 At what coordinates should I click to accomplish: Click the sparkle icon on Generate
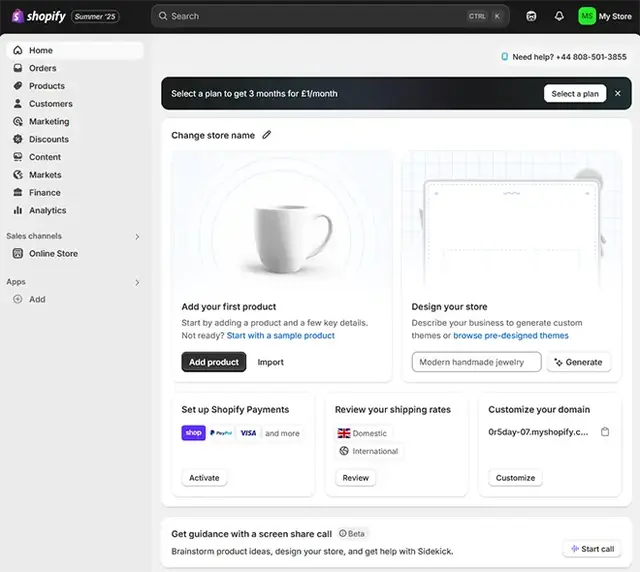(558, 362)
